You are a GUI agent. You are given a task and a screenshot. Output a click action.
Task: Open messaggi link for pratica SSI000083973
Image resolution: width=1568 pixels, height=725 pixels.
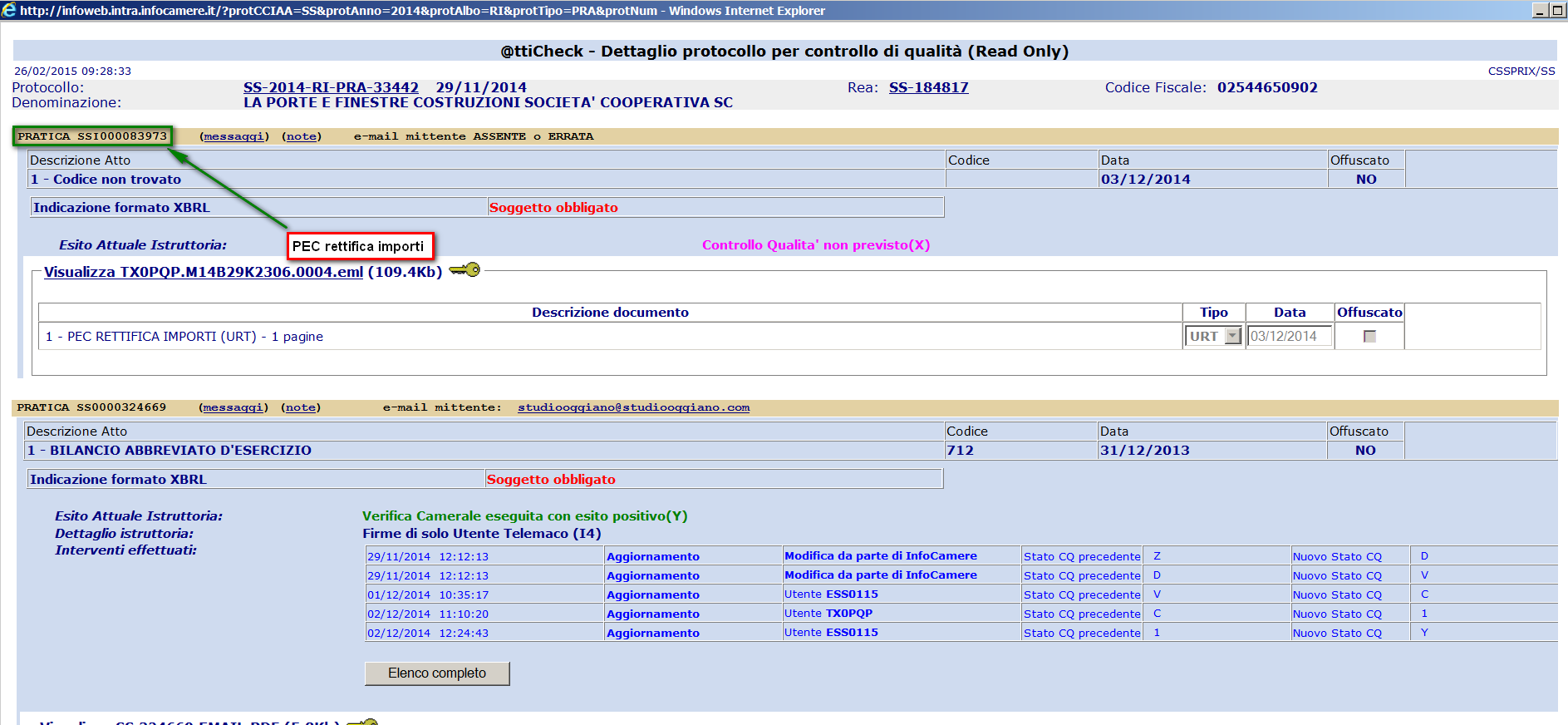pos(234,136)
